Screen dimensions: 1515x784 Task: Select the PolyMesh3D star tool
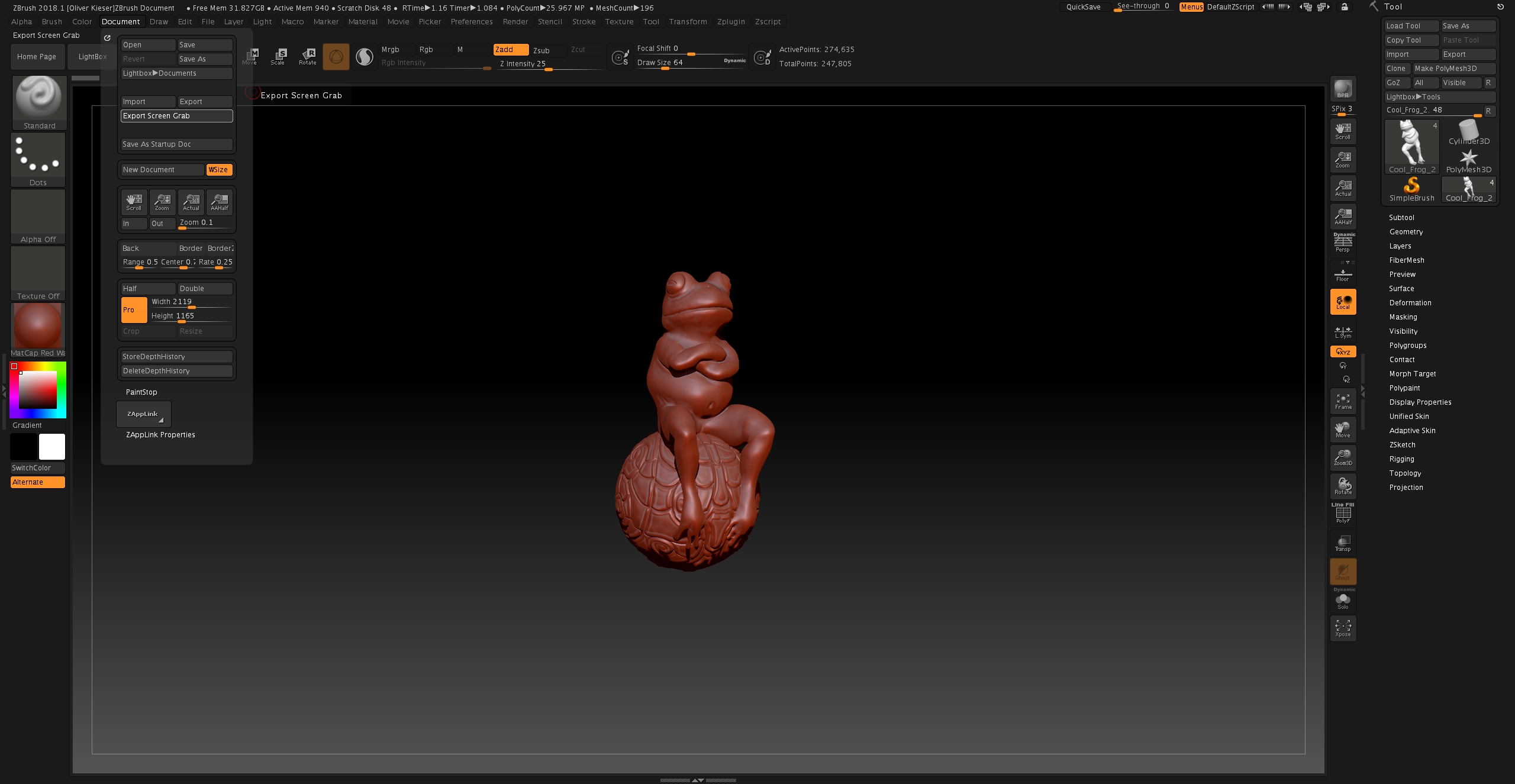click(x=1468, y=162)
